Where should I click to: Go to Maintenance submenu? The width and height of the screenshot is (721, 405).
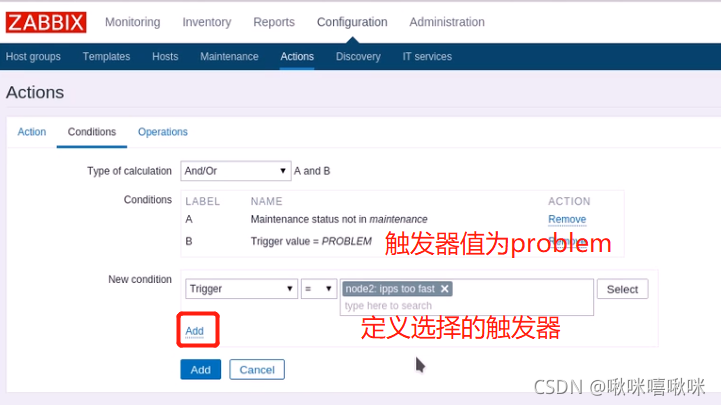click(x=229, y=57)
